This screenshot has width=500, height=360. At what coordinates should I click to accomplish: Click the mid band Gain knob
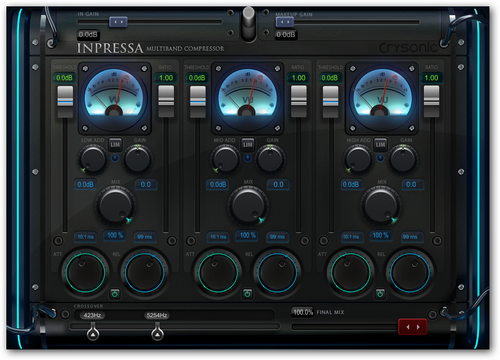coord(270,159)
